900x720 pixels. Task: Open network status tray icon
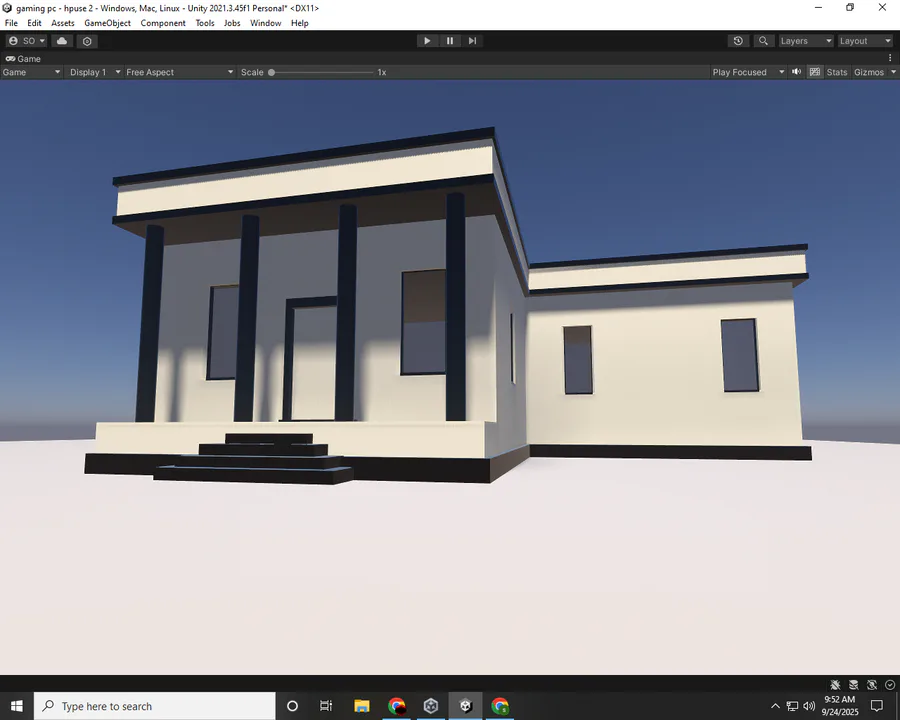792,706
